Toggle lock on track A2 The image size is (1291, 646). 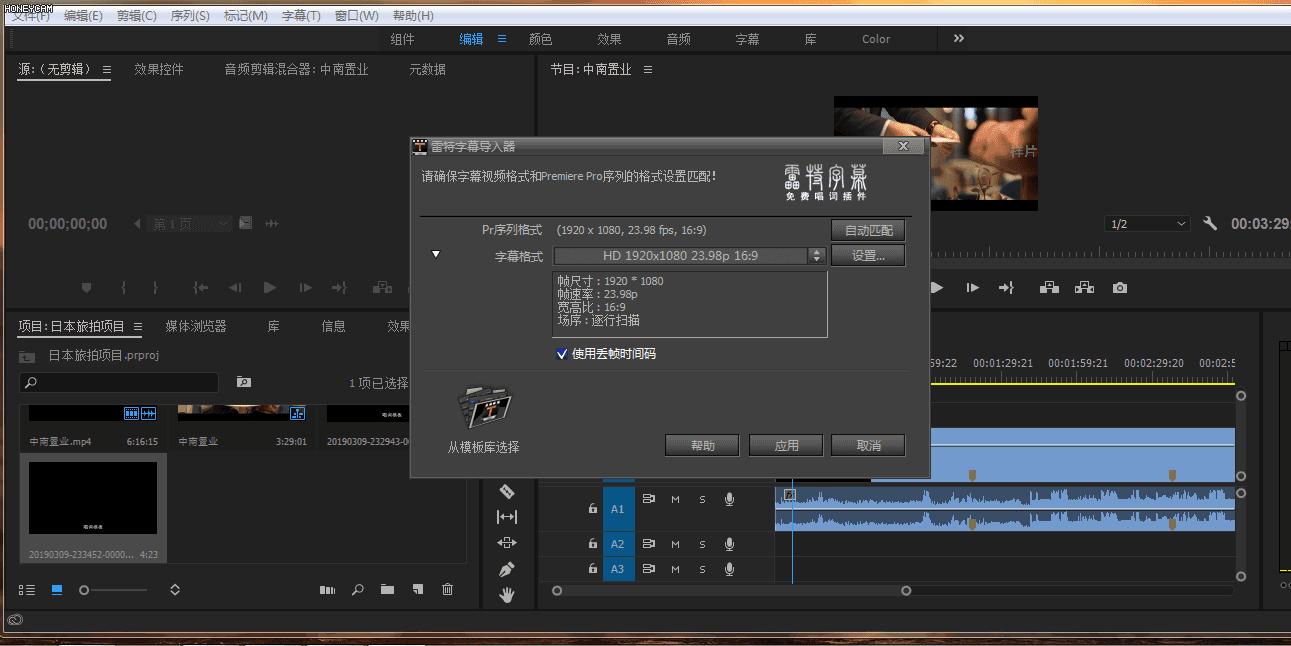pyautogui.click(x=593, y=544)
